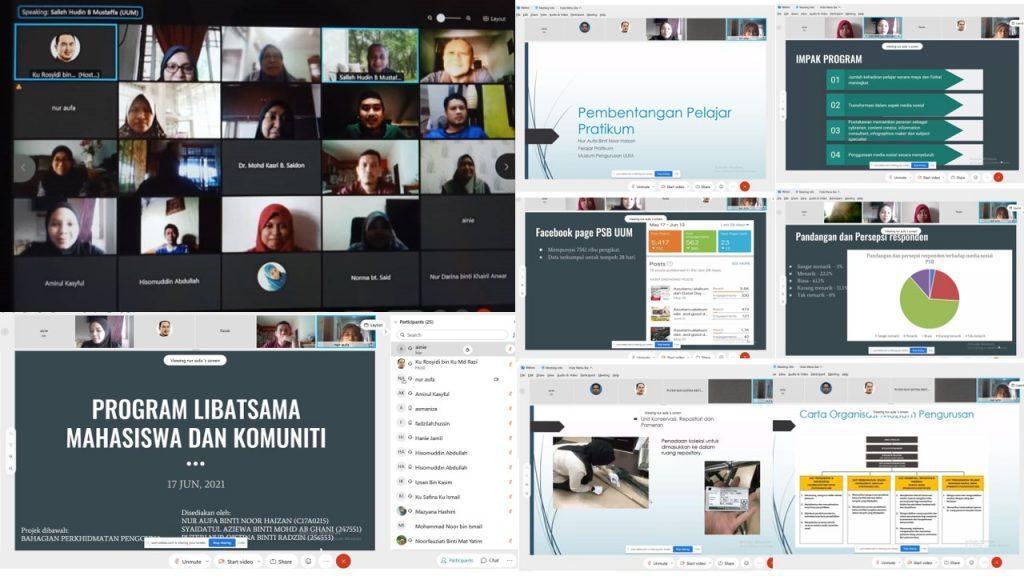Image resolution: width=1024 pixels, height=576 pixels.
Task: Adjust the video grid zoom slider
Action: [x=441, y=18]
